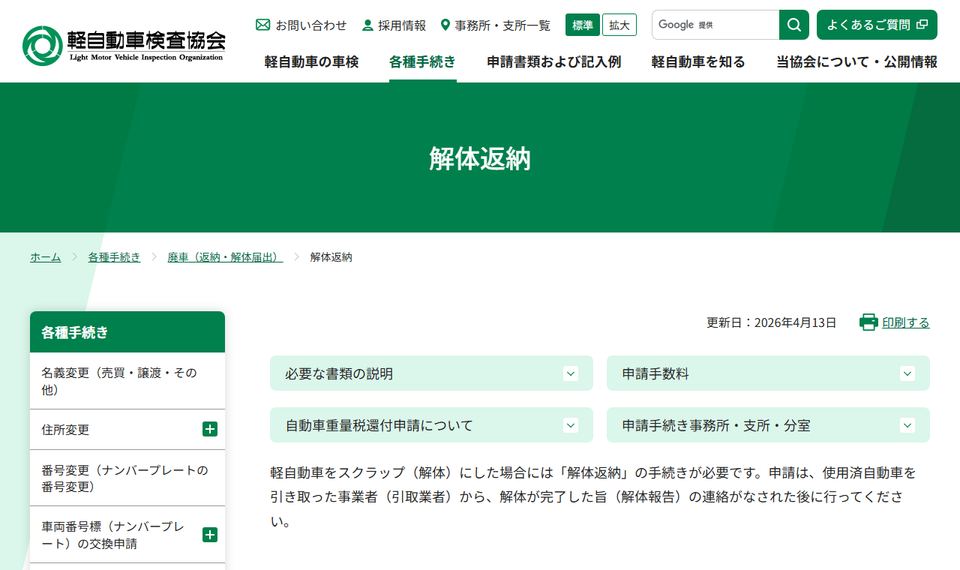Viewport: 960px width, 570px height.
Task: Click page title 解体返納
Action: pyautogui.click(x=479, y=159)
